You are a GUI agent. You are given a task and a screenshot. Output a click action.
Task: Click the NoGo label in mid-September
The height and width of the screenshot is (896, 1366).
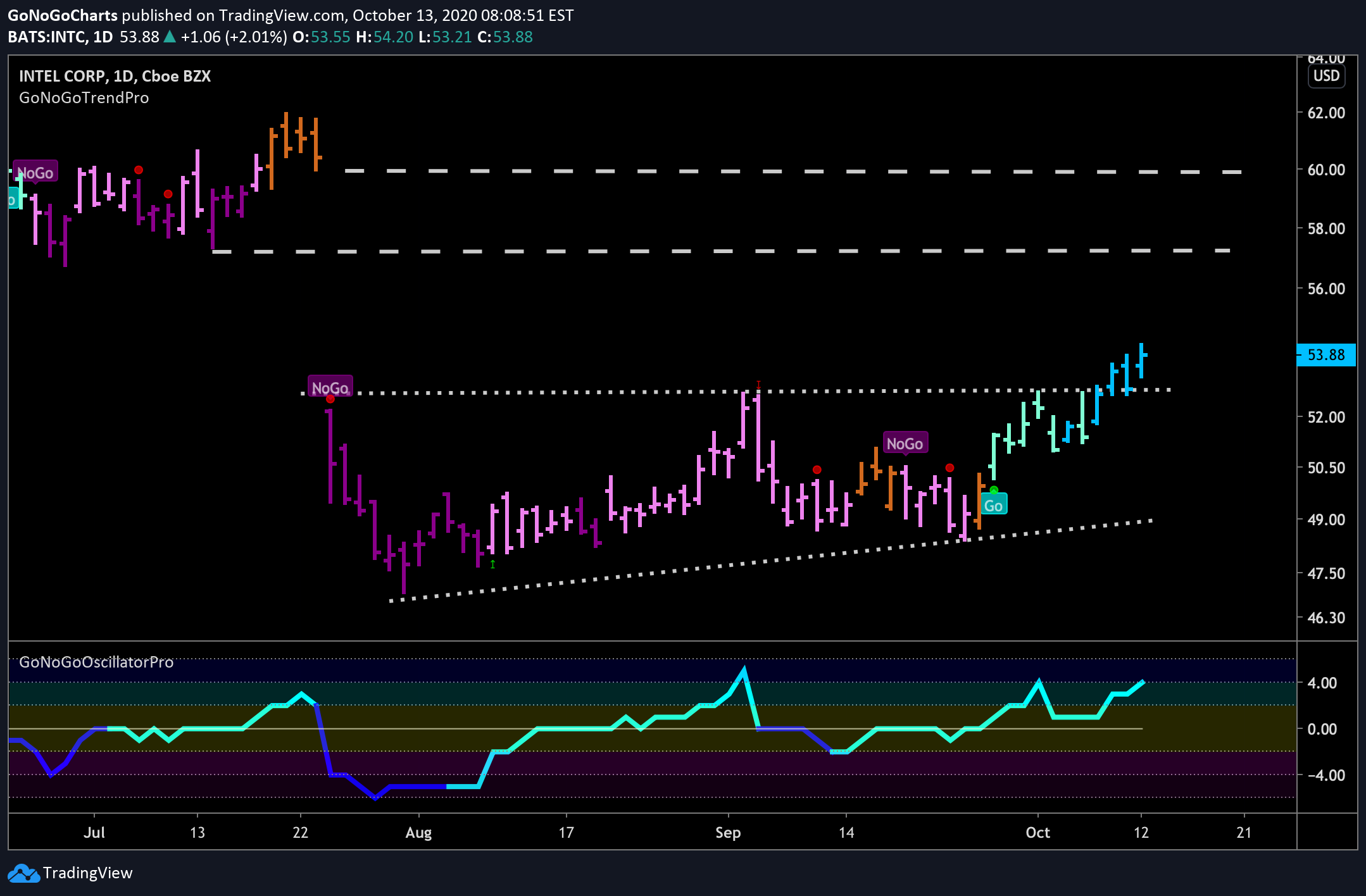(905, 444)
